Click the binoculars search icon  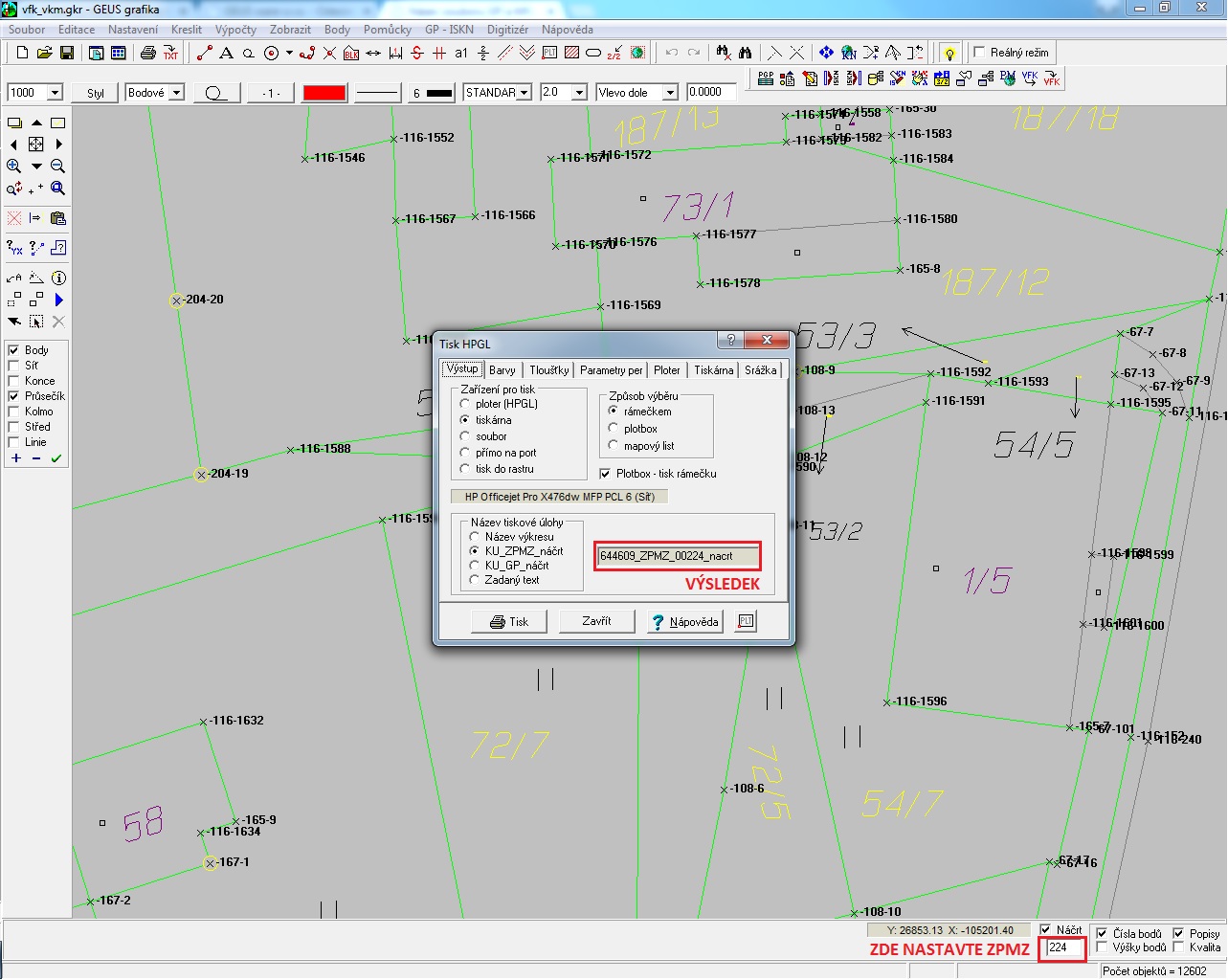pyautogui.click(x=745, y=54)
